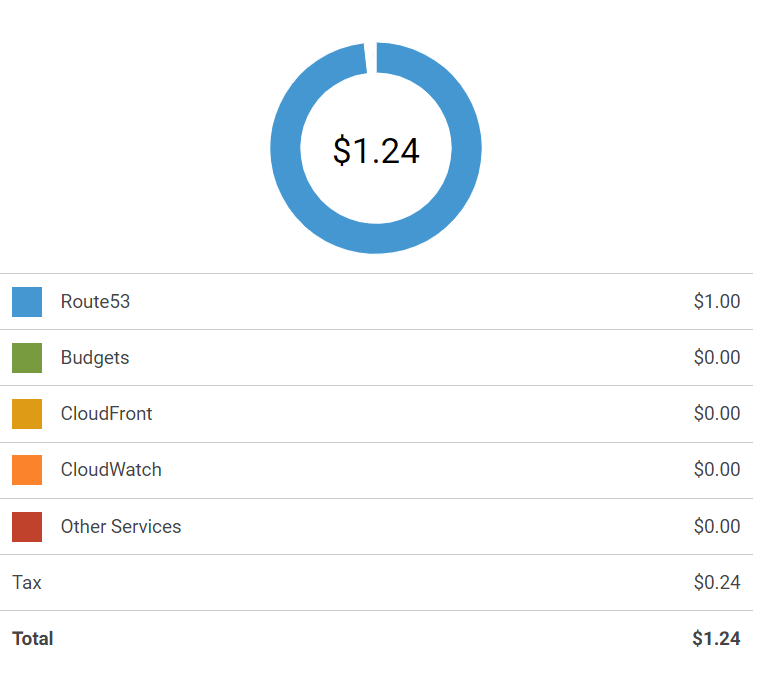Click the $0.24 tax amount
This screenshot has height=676, width=757.
716,583
